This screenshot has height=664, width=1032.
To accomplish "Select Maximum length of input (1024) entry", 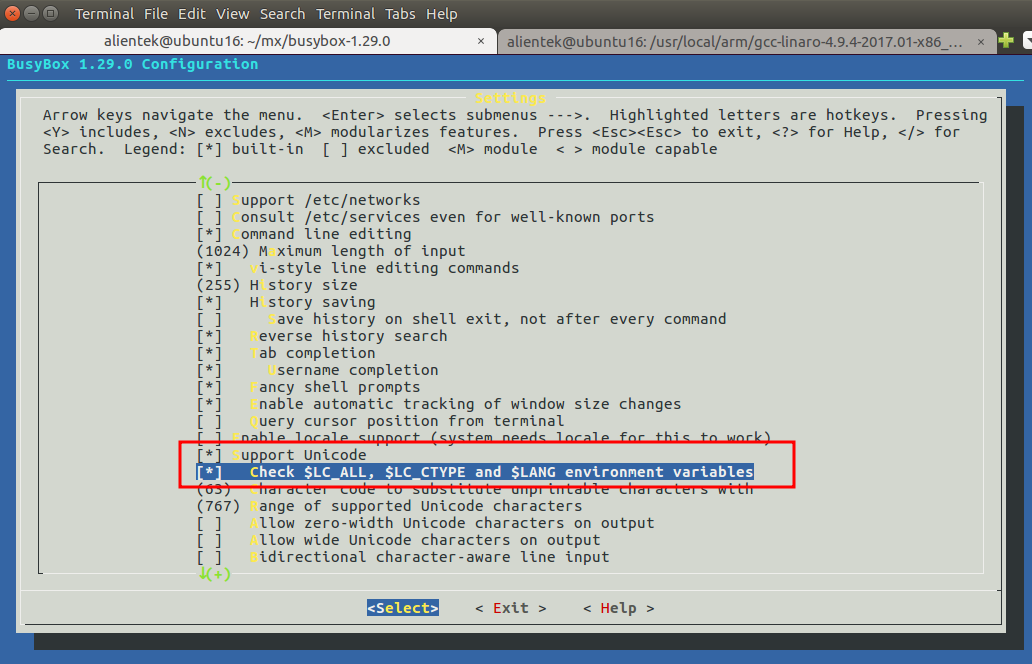I will [x=330, y=251].
